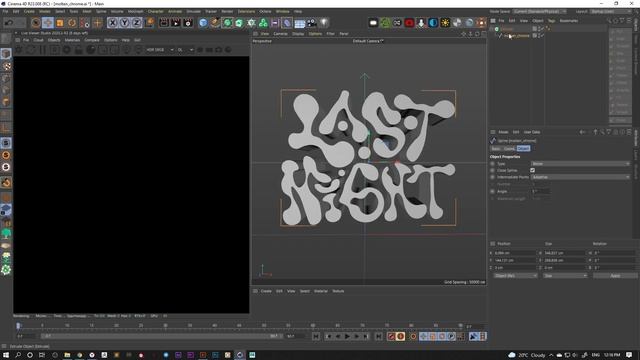This screenshot has width=640, height=360.
Task: Open the spline Type dropdown
Action: click(x=580, y=164)
